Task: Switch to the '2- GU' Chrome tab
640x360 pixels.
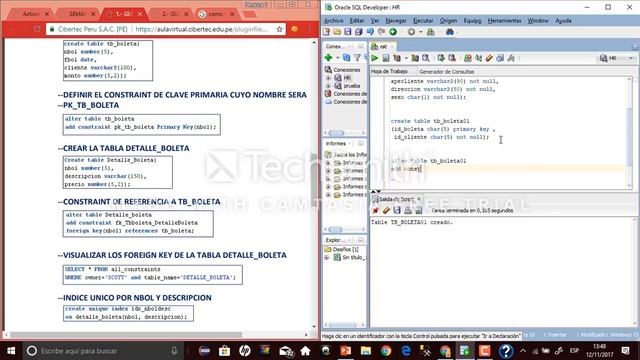Action: [x=170, y=14]
